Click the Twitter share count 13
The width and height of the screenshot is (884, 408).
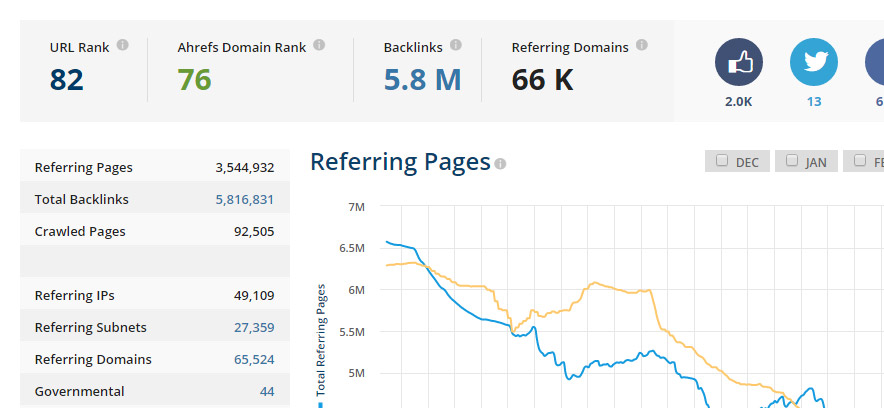pyautogui.click(x=813, y=101)
